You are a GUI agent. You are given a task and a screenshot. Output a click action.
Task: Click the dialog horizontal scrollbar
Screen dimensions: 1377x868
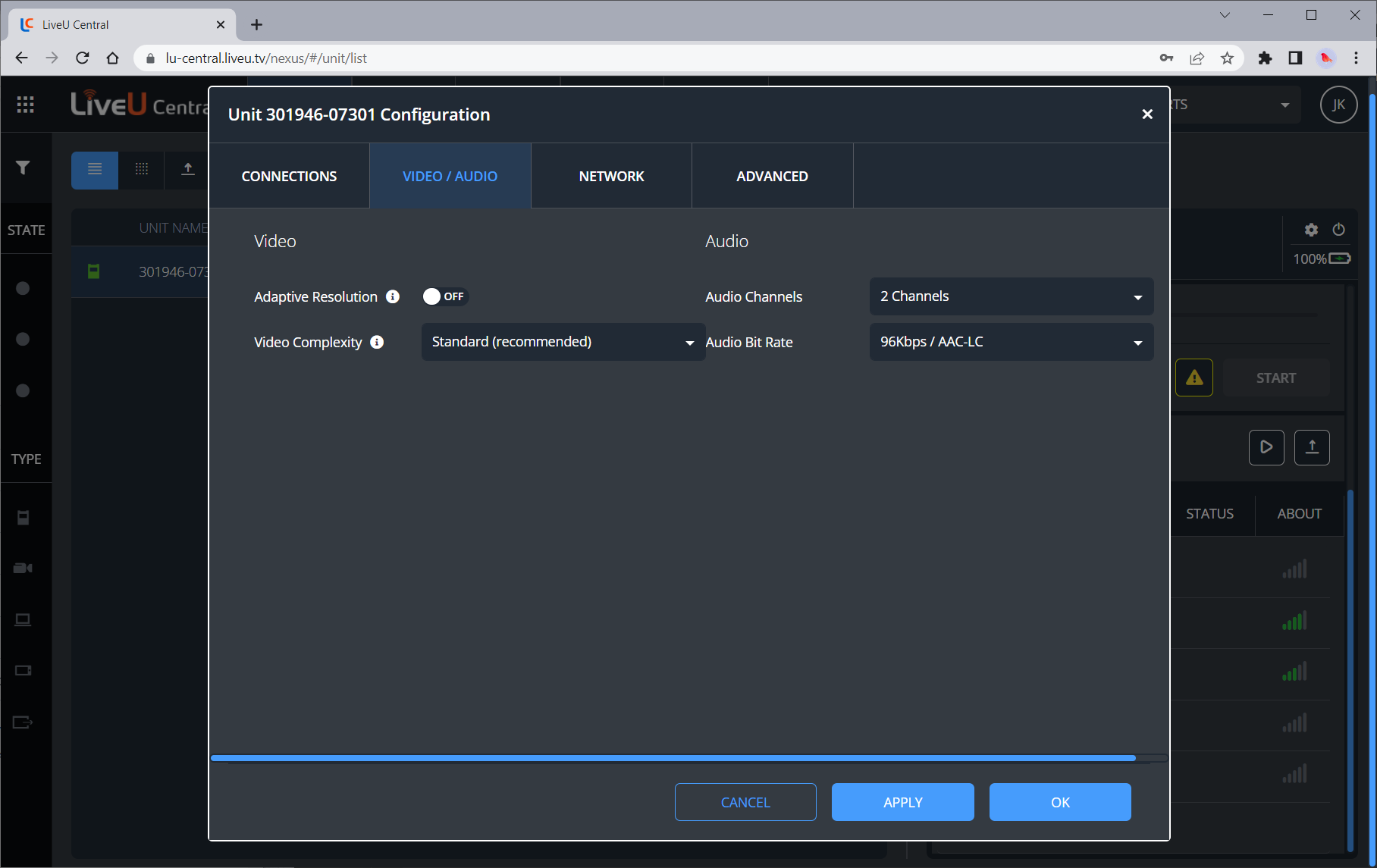point(673,758)
